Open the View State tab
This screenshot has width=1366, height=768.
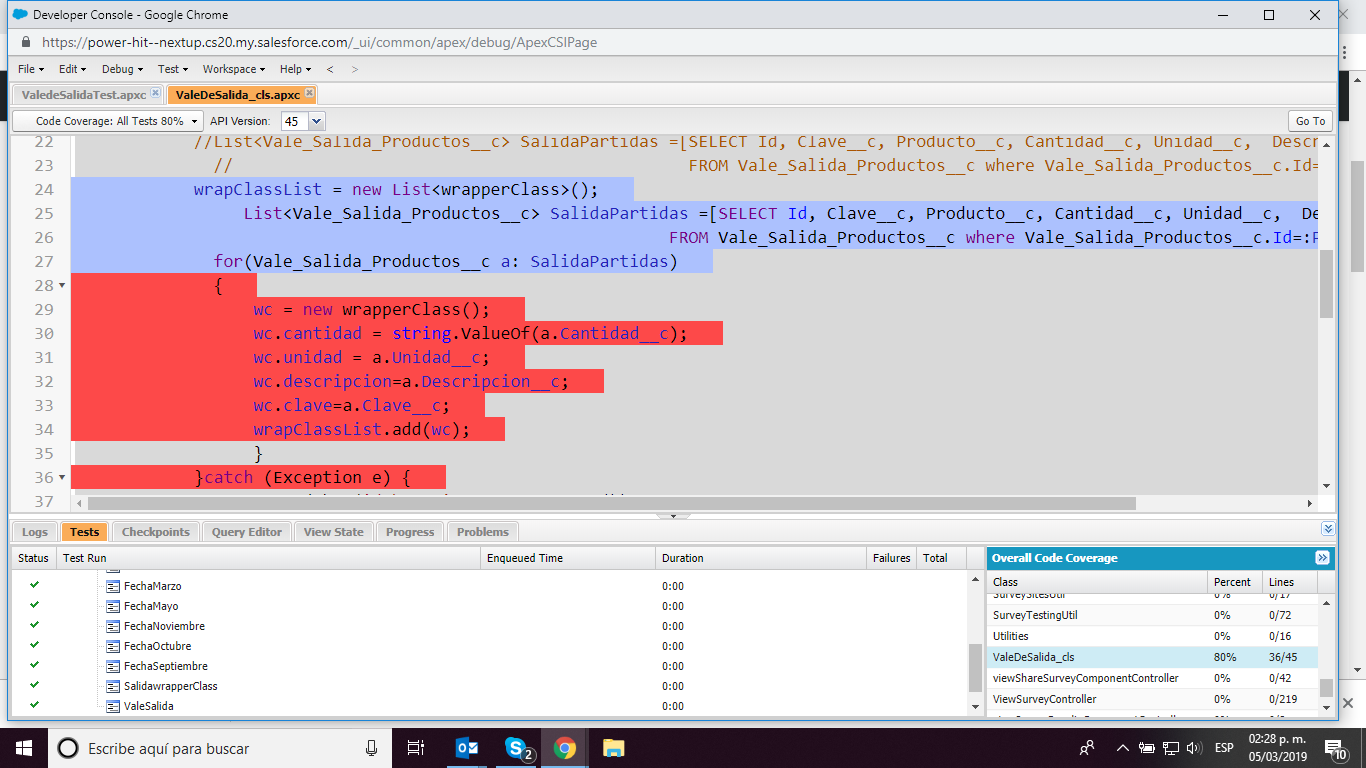pyautogui.click(x=334, y=532)
